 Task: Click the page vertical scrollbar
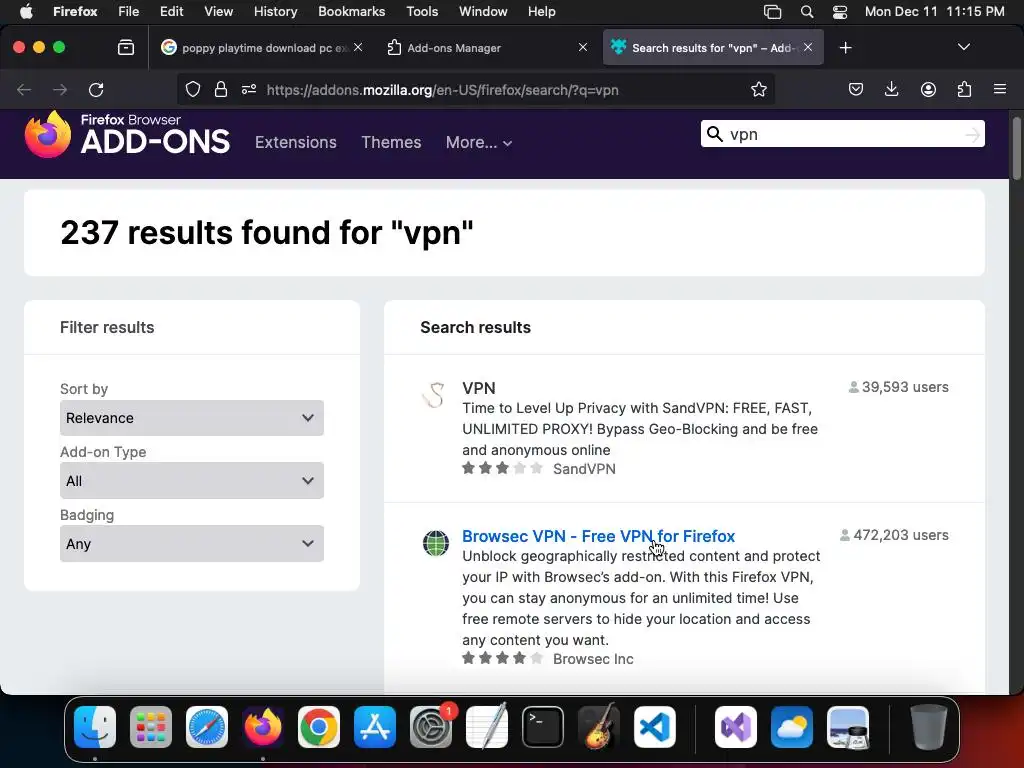1016,148
